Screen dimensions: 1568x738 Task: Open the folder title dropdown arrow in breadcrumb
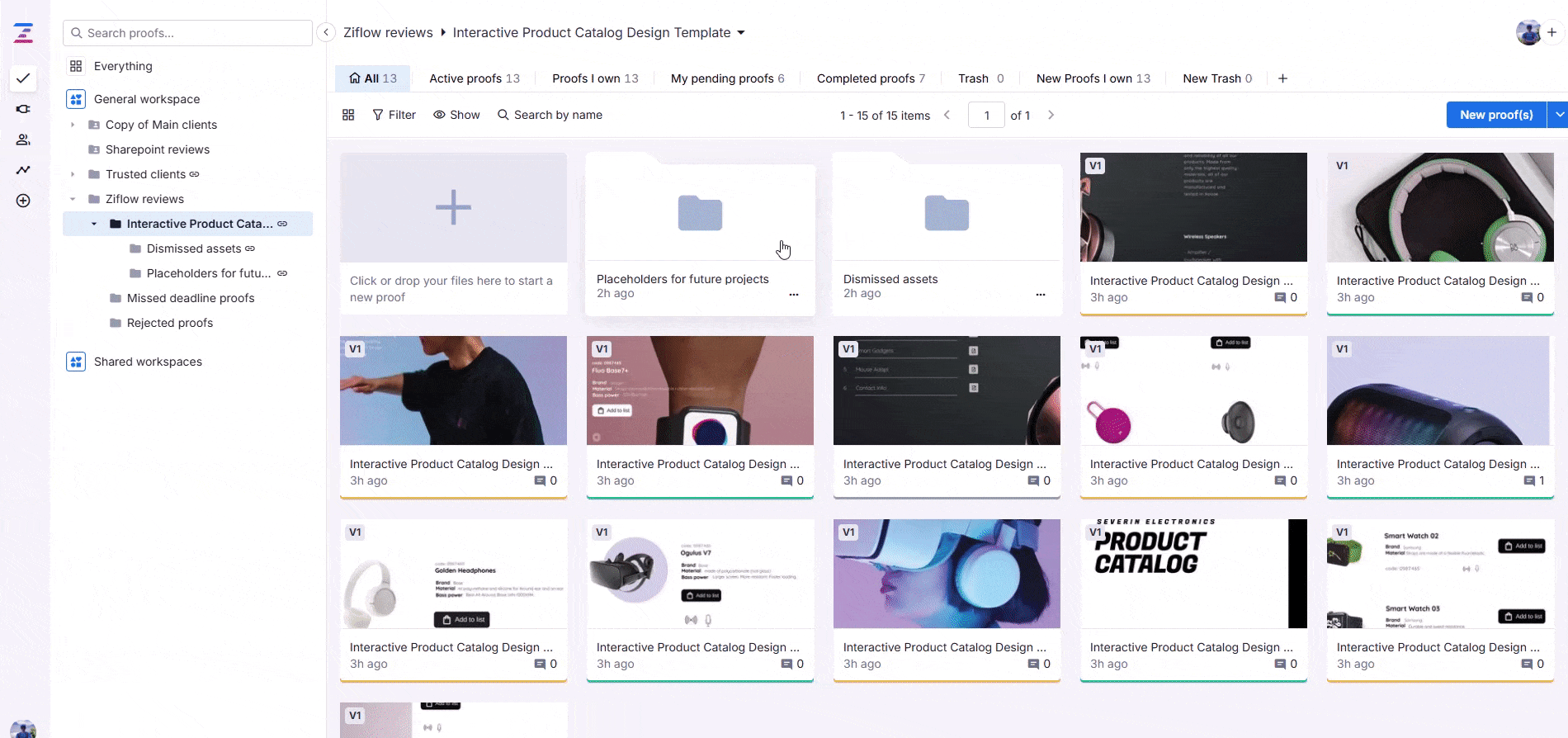click(x=741, y=33)
